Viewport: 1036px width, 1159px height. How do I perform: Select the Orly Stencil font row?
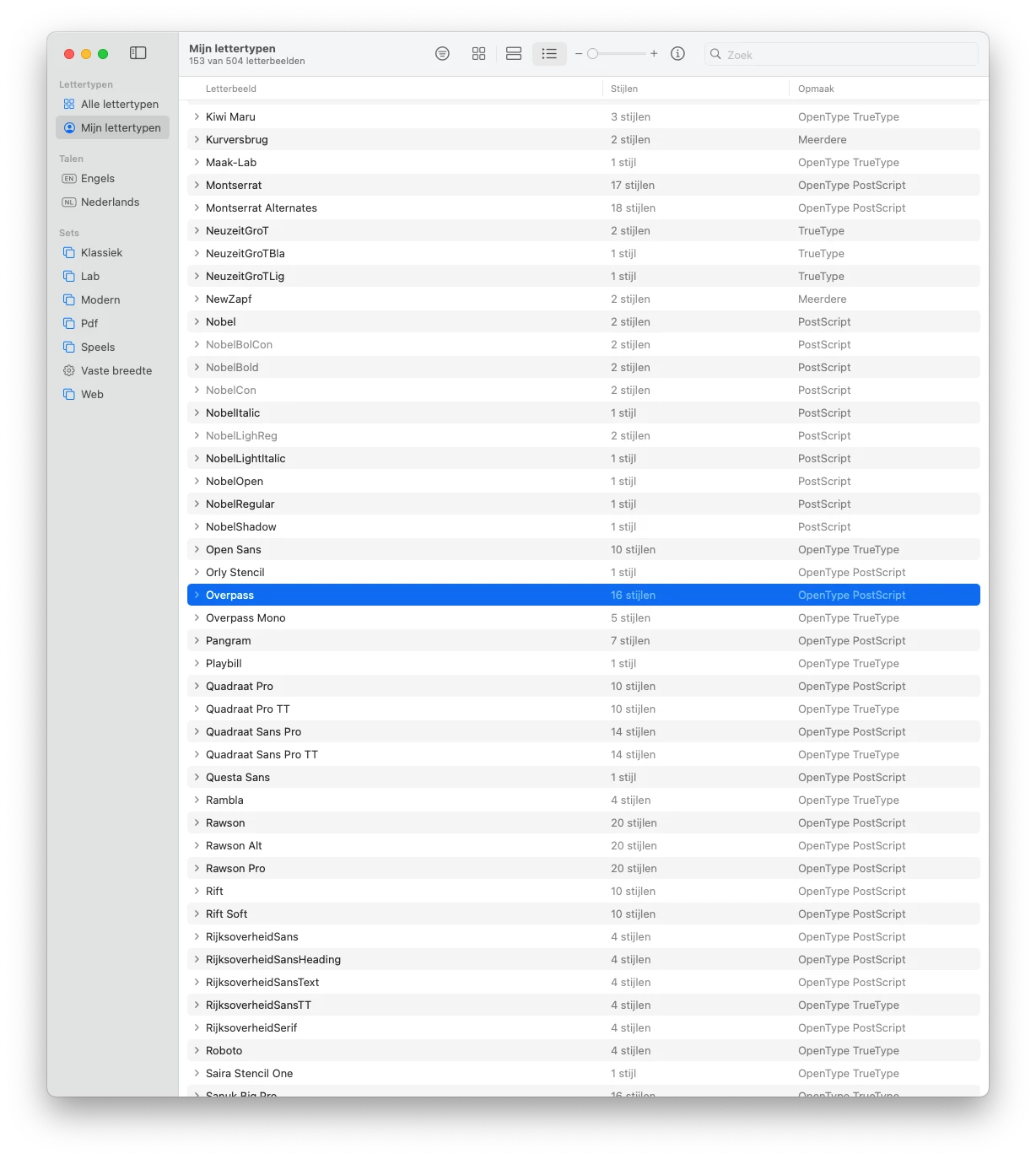(x=584, y=572)
